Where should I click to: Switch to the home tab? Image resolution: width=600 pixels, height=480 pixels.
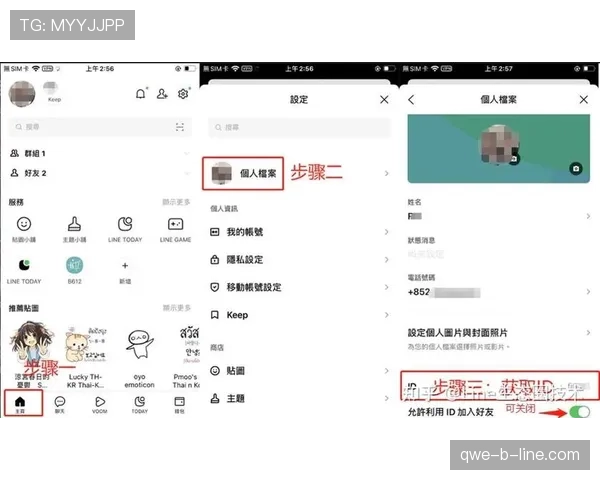coord(20,404)
